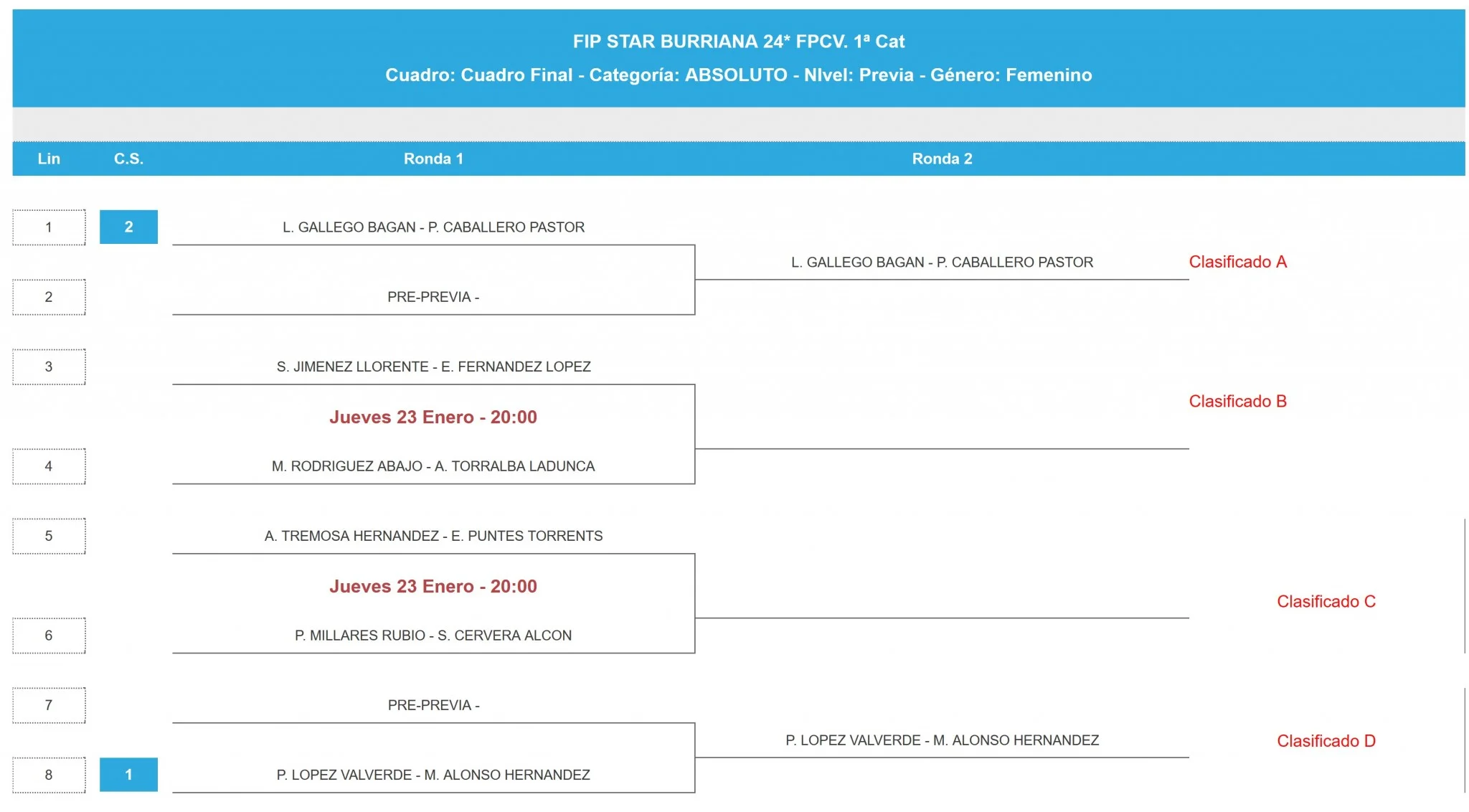1469x812 pixels.
Task: Select the Ronda 2 column header
Action: 942,159
